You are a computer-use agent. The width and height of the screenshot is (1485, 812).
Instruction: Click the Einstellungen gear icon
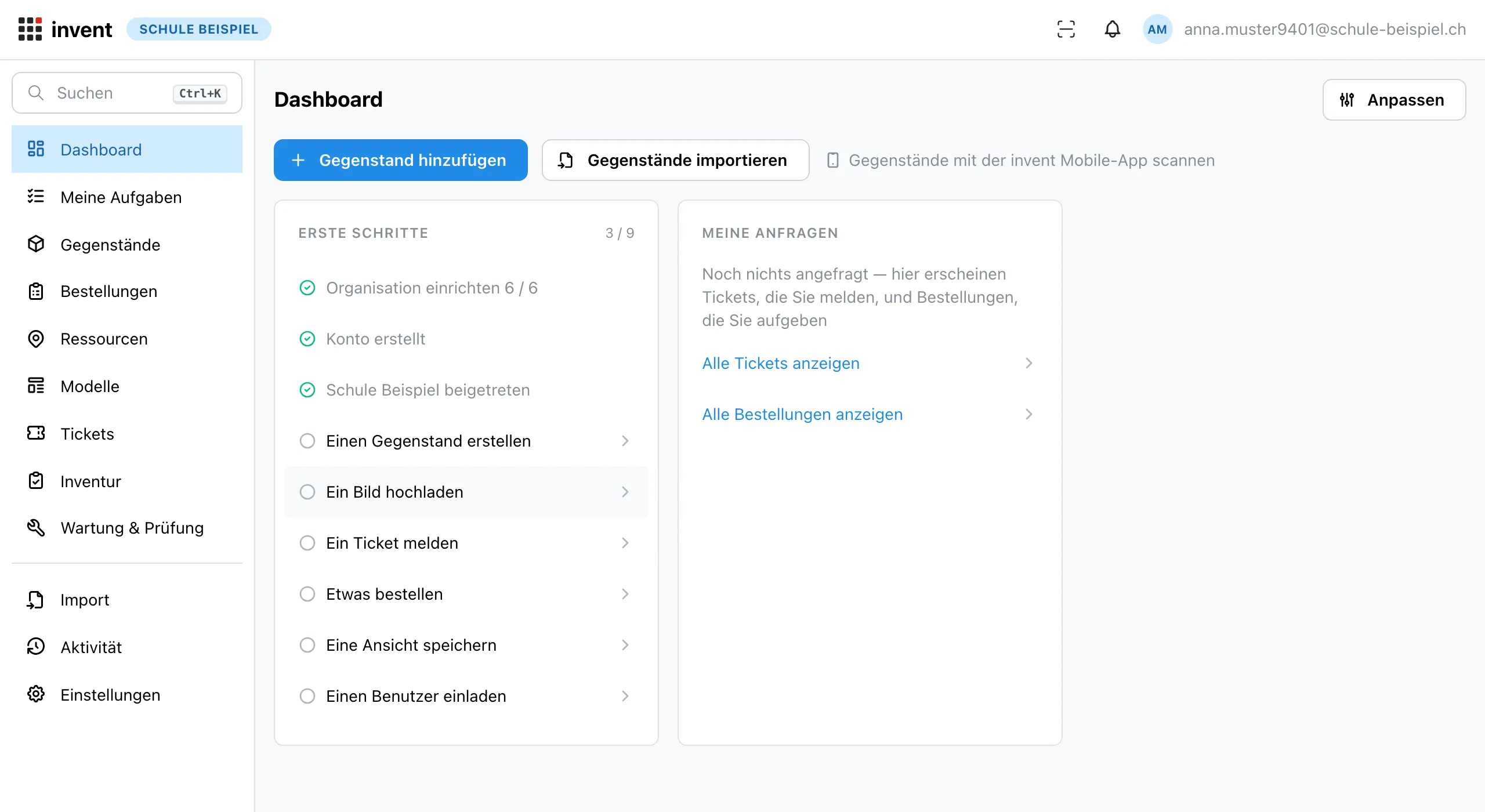tap(36, 694)
